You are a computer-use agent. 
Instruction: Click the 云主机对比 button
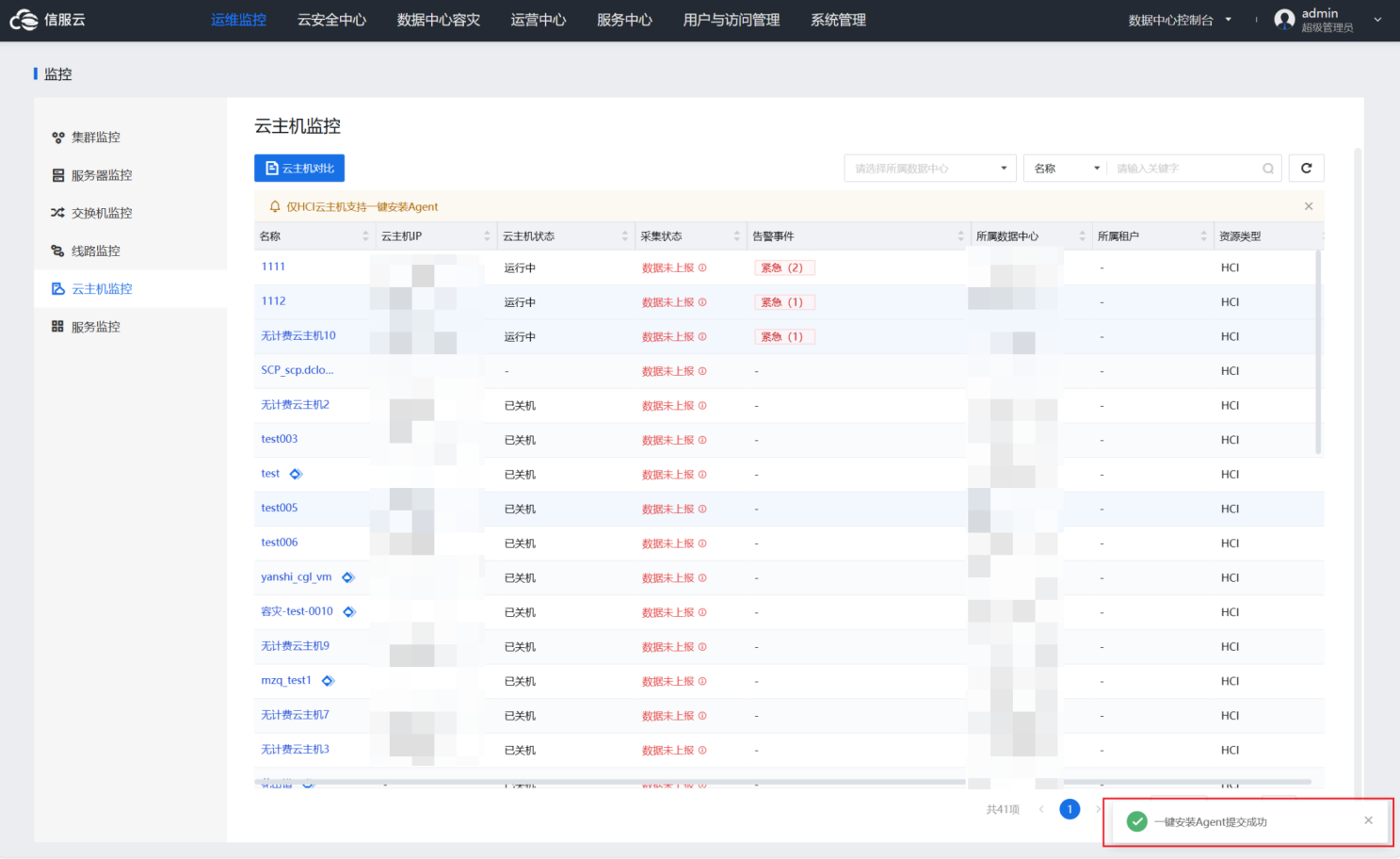(299, 168)
